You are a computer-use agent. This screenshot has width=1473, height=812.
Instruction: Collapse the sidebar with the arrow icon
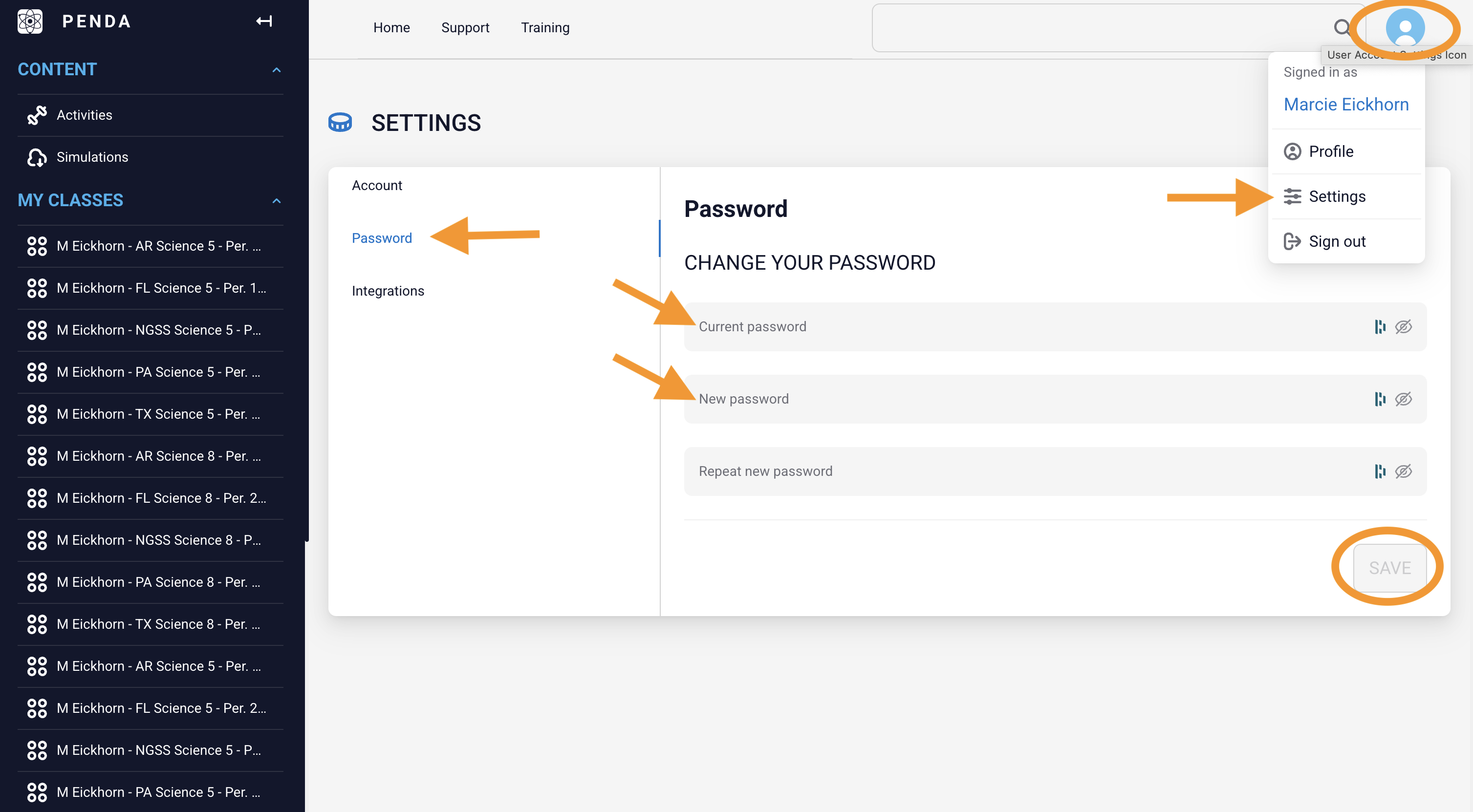263,21
